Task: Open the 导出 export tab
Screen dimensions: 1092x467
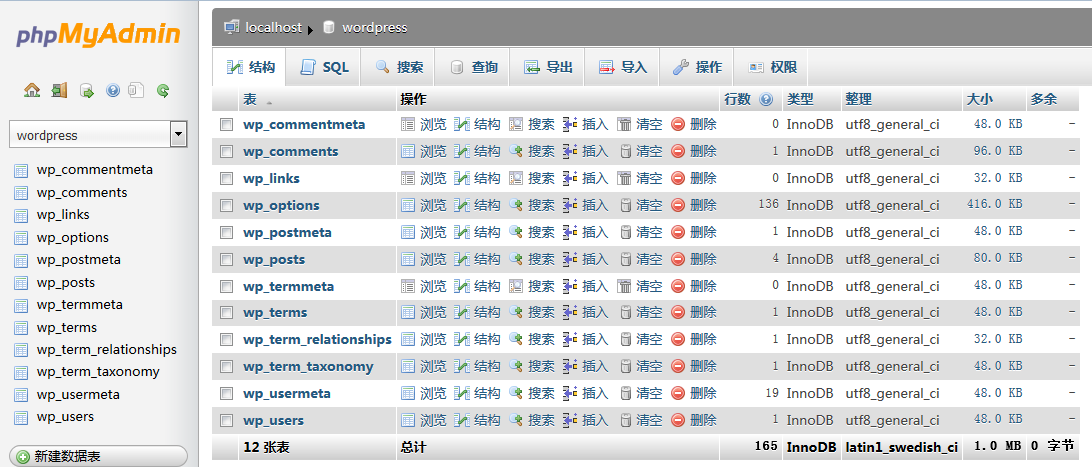Action: tap(547, 68)
